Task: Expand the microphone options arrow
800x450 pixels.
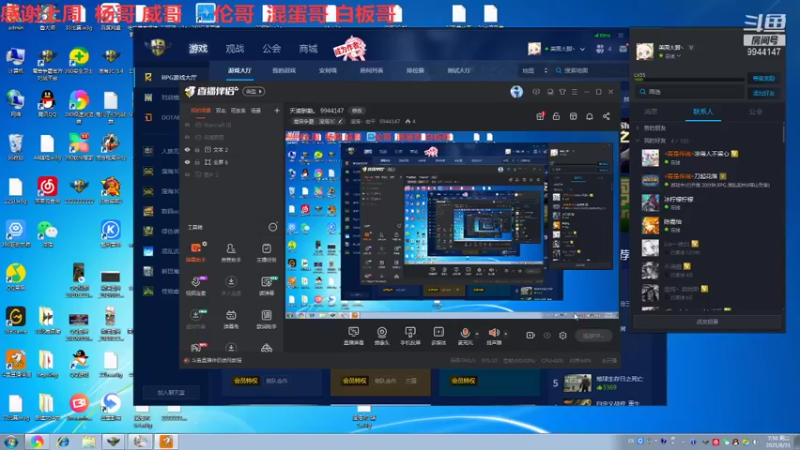Action: [x=477, y=334]
